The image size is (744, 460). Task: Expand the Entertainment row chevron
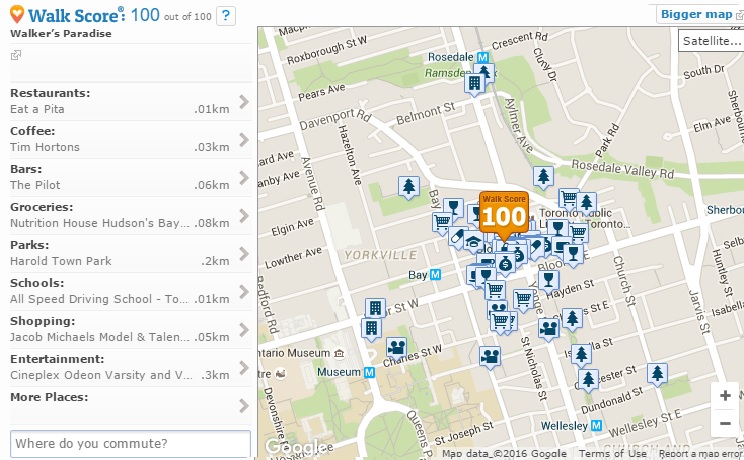[244, 367]
